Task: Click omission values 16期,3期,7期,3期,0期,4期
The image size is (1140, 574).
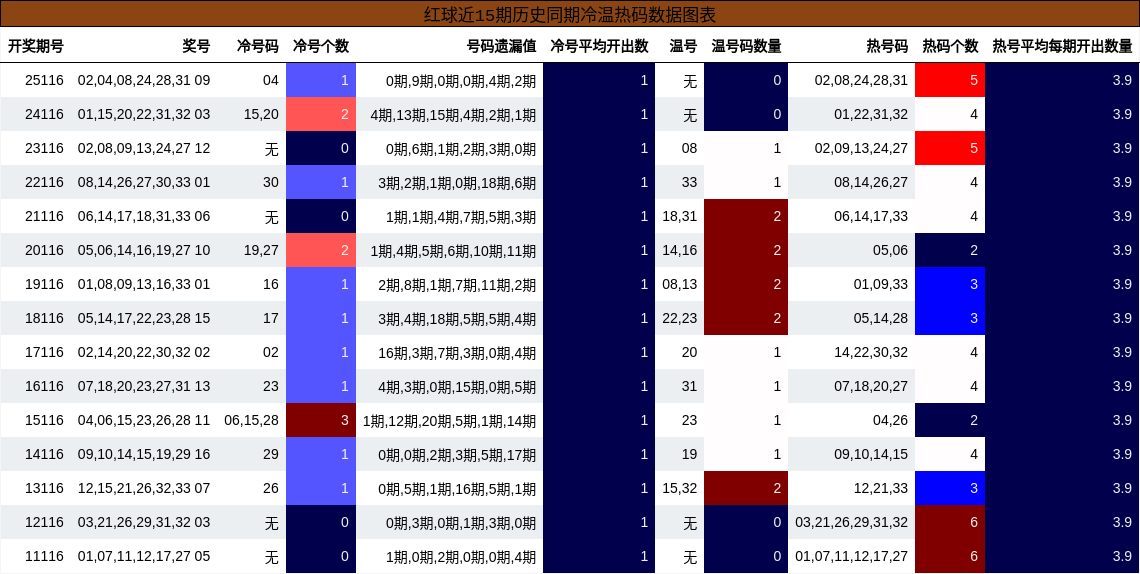Action: (457, 352)
